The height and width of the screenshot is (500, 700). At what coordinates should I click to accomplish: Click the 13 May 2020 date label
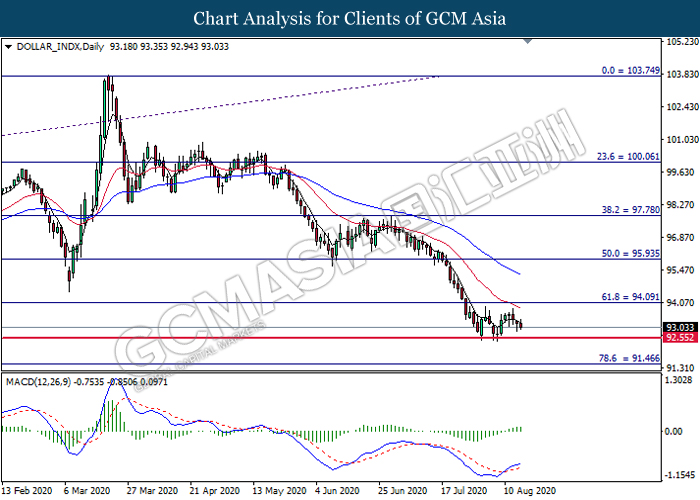(x=279, y=491)
